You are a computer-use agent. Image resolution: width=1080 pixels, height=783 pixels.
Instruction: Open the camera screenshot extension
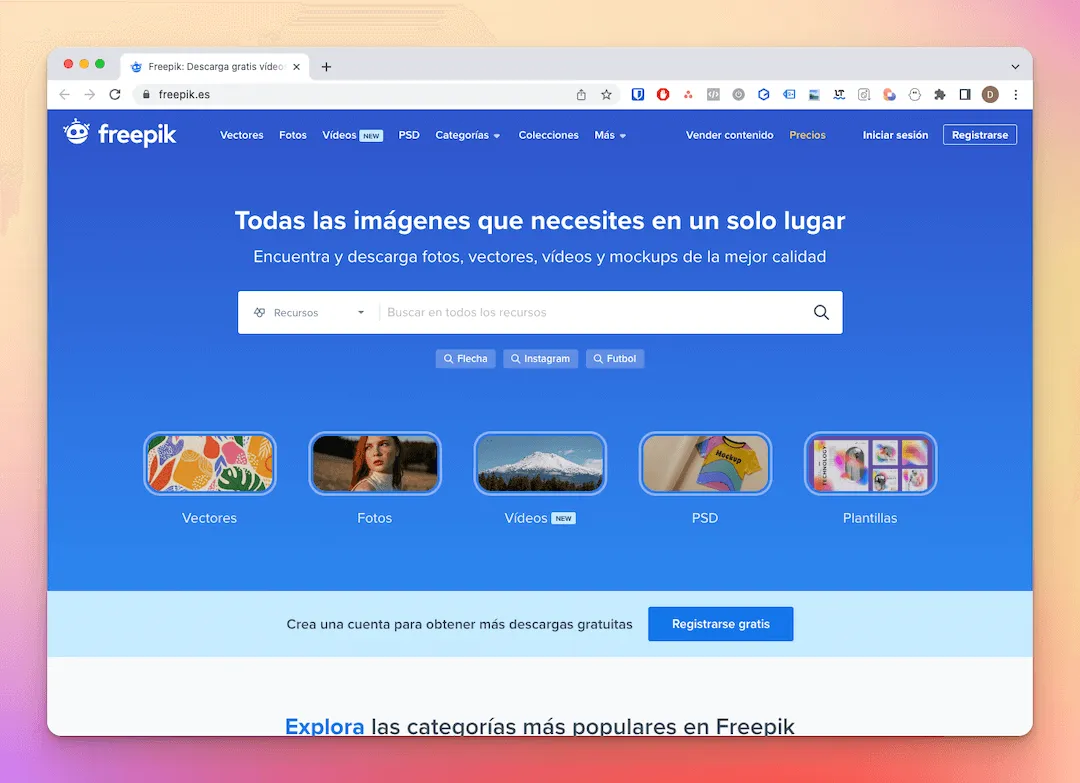coord(864,94)
